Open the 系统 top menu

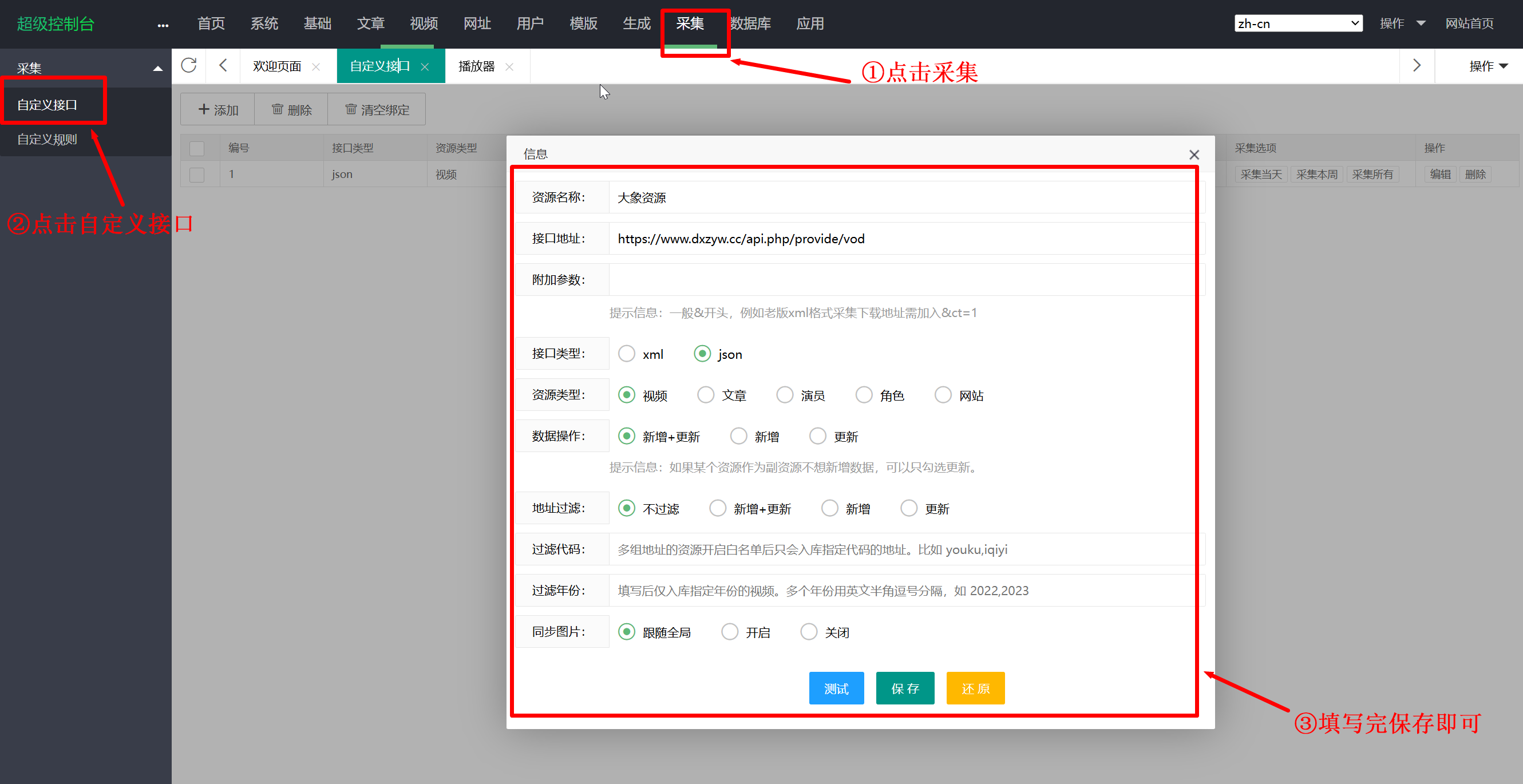coord(264,23)
